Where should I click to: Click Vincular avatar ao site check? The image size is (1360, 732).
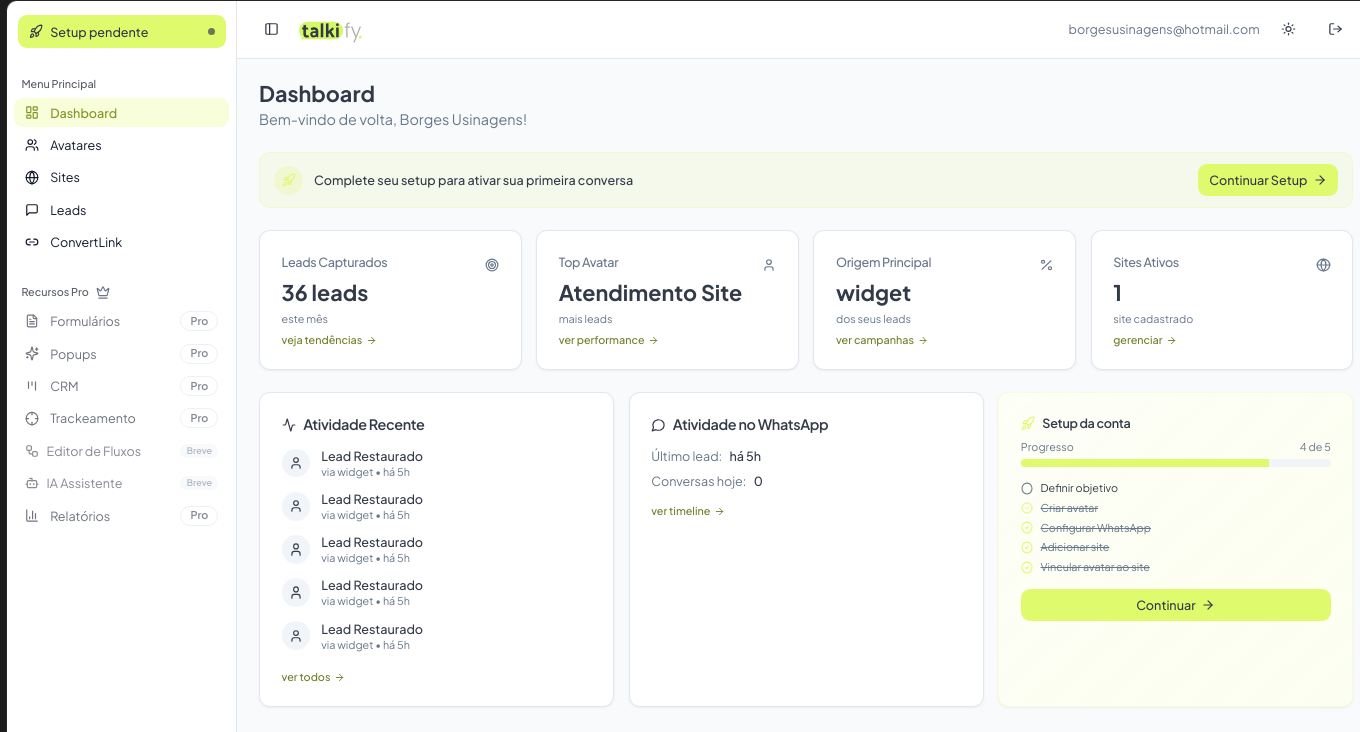(1027, 567)
